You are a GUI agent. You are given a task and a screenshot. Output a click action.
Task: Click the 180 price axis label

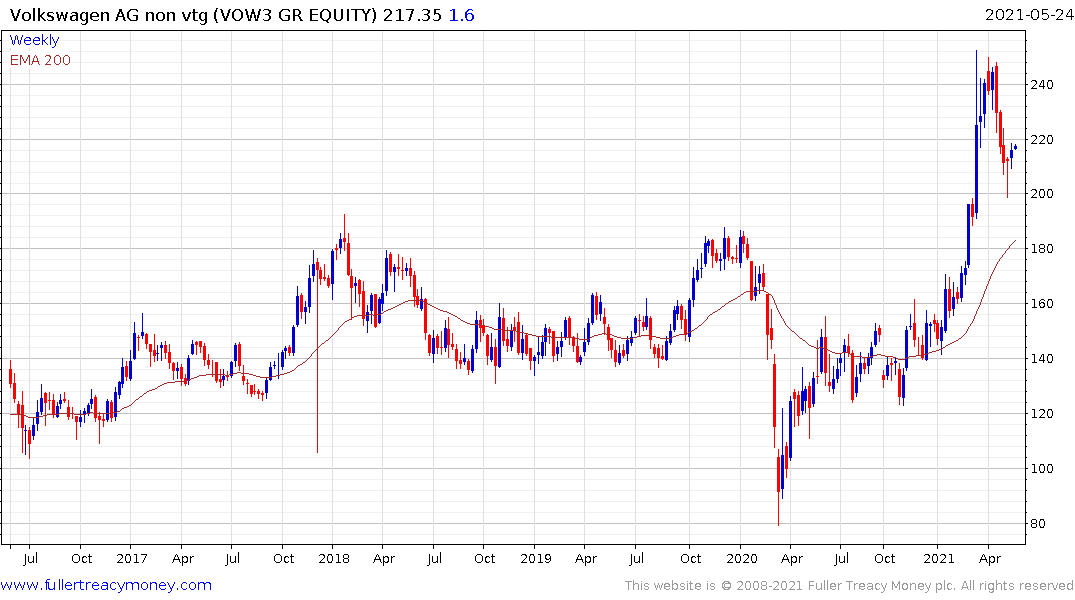(1042, 248)
